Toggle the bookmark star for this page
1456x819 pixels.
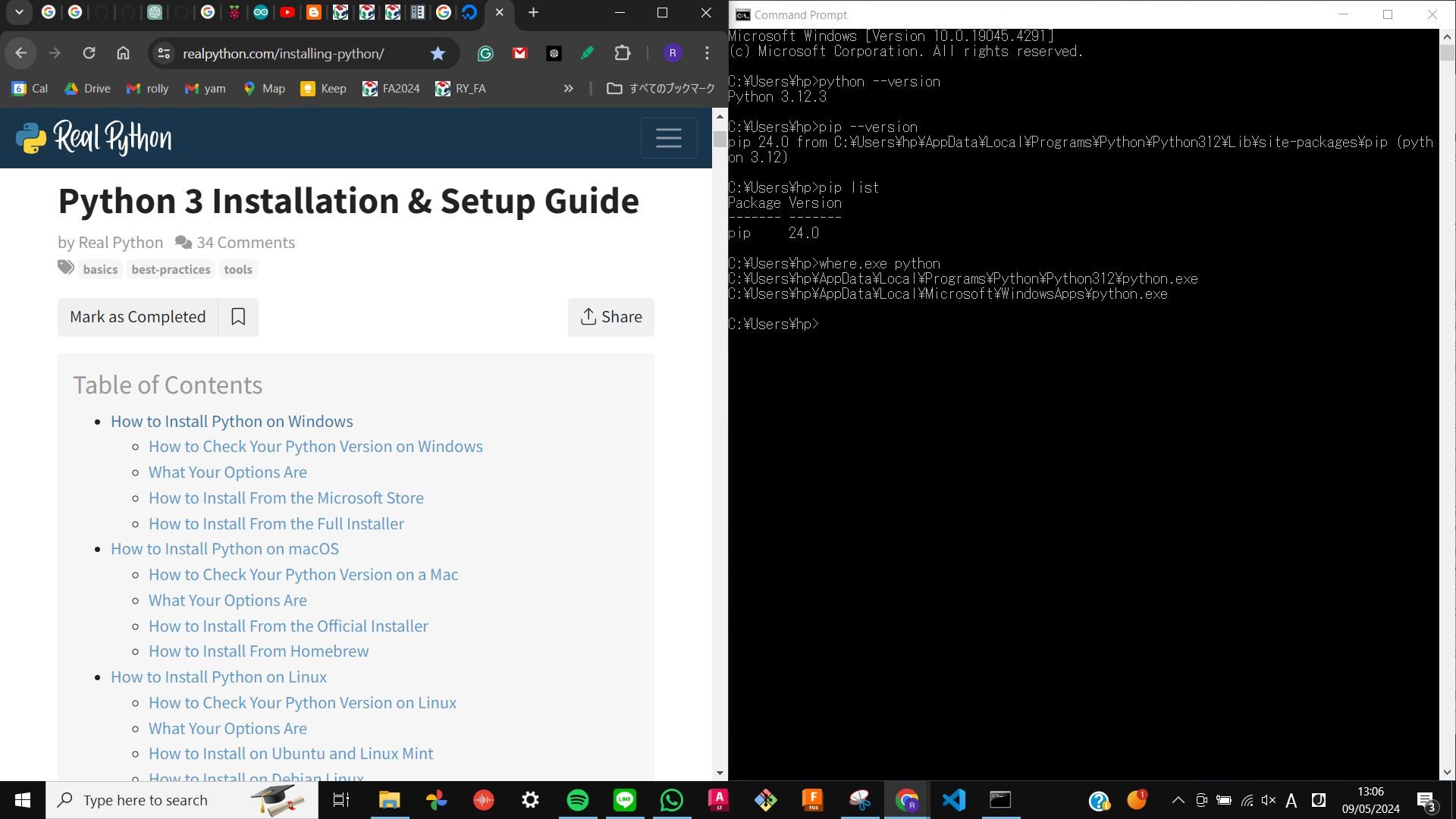438,53
